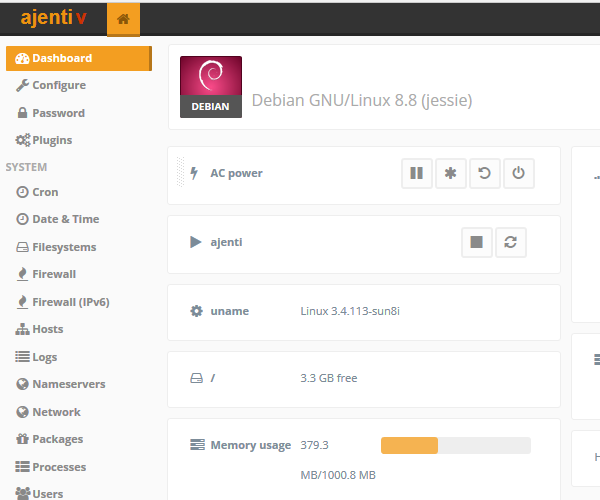Go to Cron in sidebar
The height and width of the screenshot is (500, 600).
pyautogui.click(x=37, y=192)
